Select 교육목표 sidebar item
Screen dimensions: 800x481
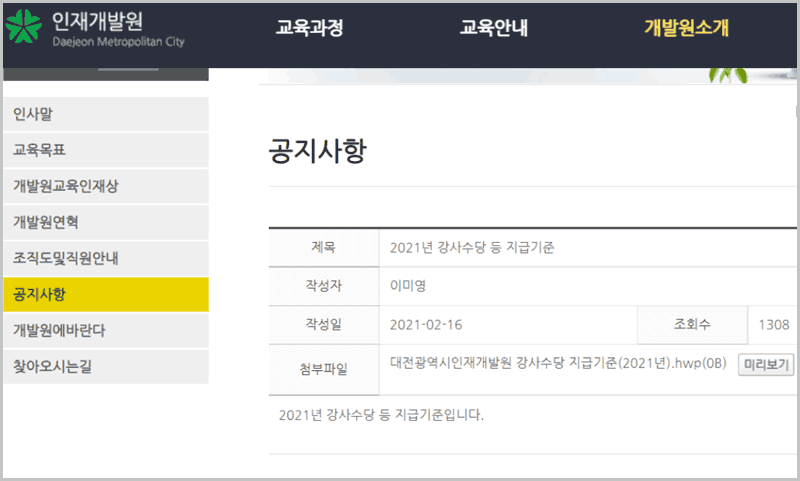click(106, 150)
